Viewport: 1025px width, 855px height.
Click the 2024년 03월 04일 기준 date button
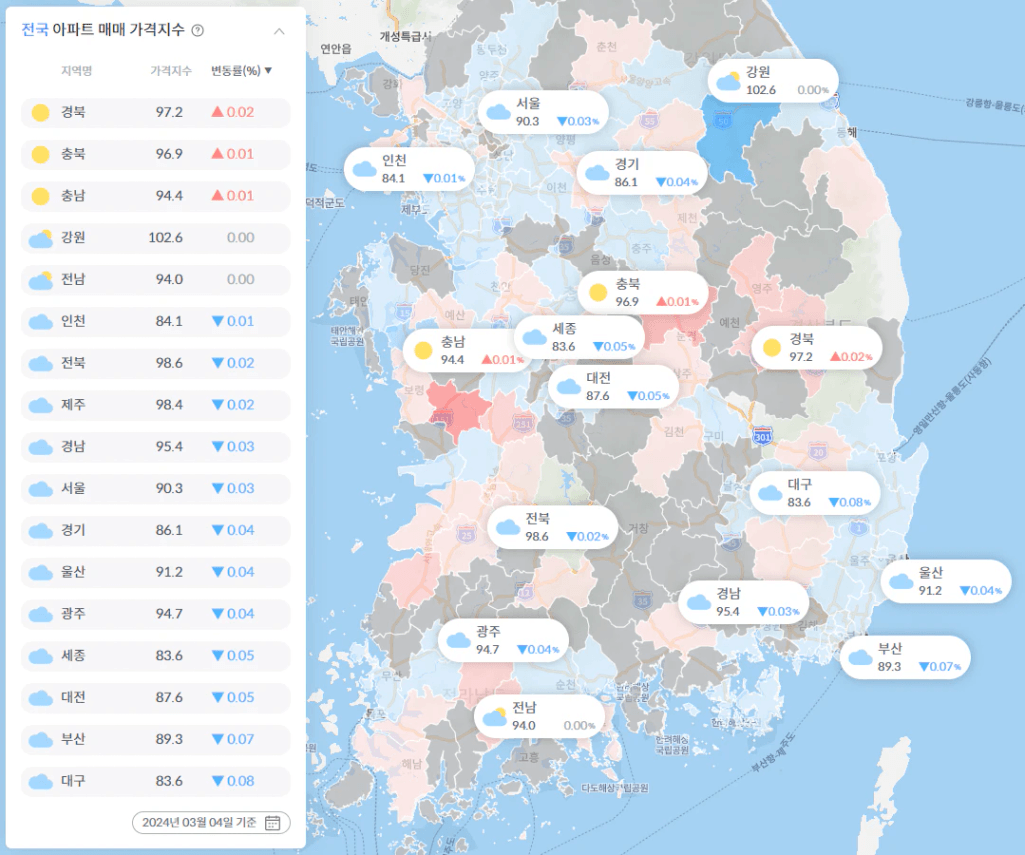pyautogui.click(x=211, y=822)
